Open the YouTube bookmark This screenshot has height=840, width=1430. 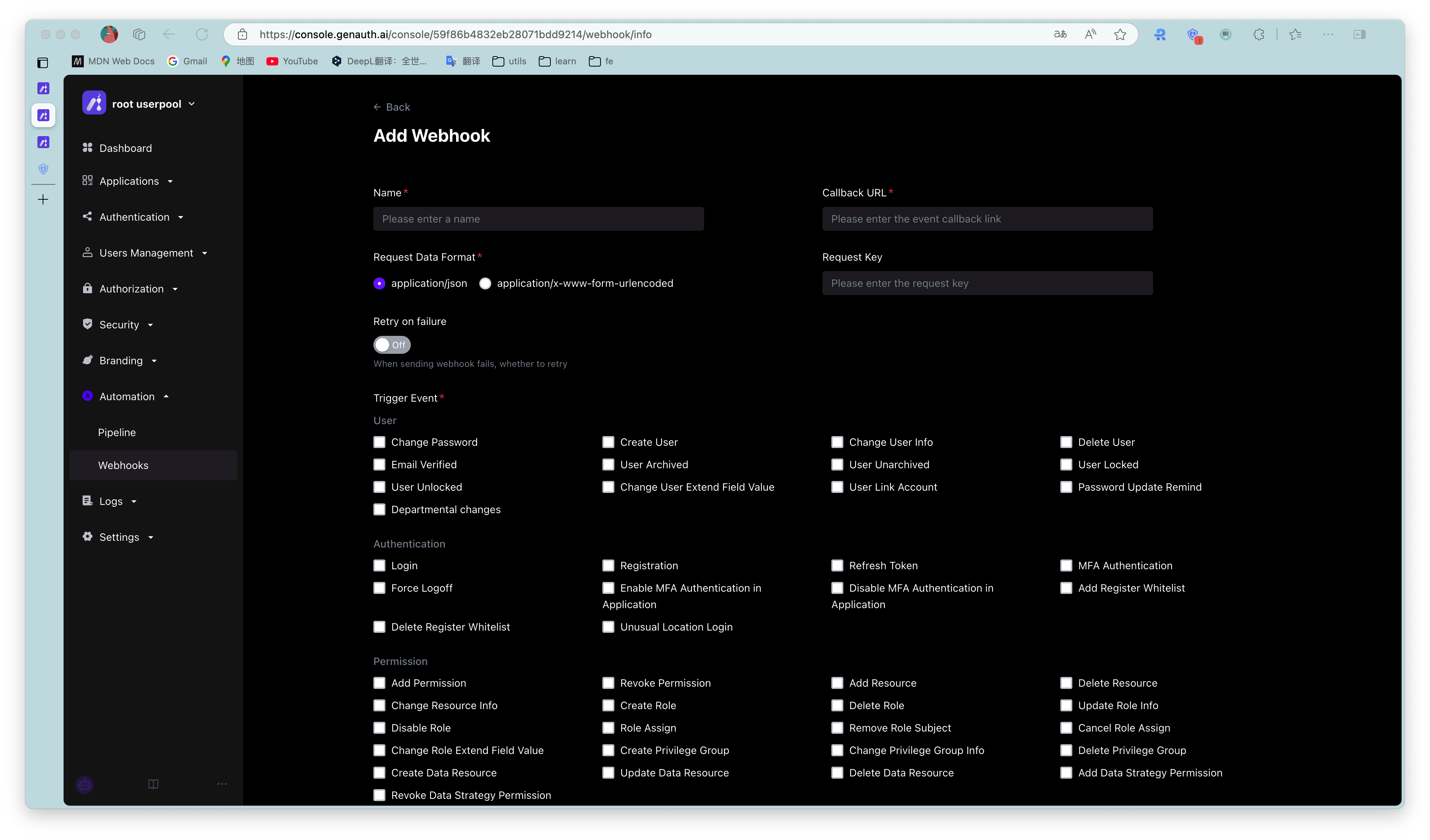coord(292,61)
